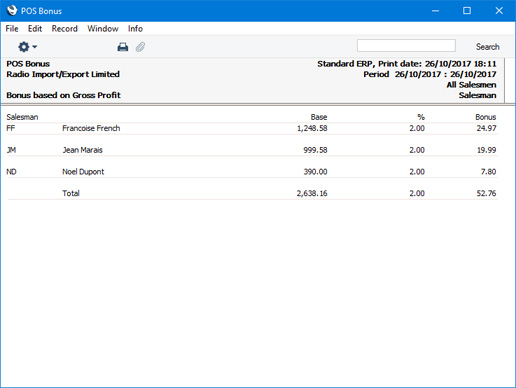This screenshot has height=388, width=516.
Task: Click Bonus based on Gross Profit text
Action: (63, 95)
